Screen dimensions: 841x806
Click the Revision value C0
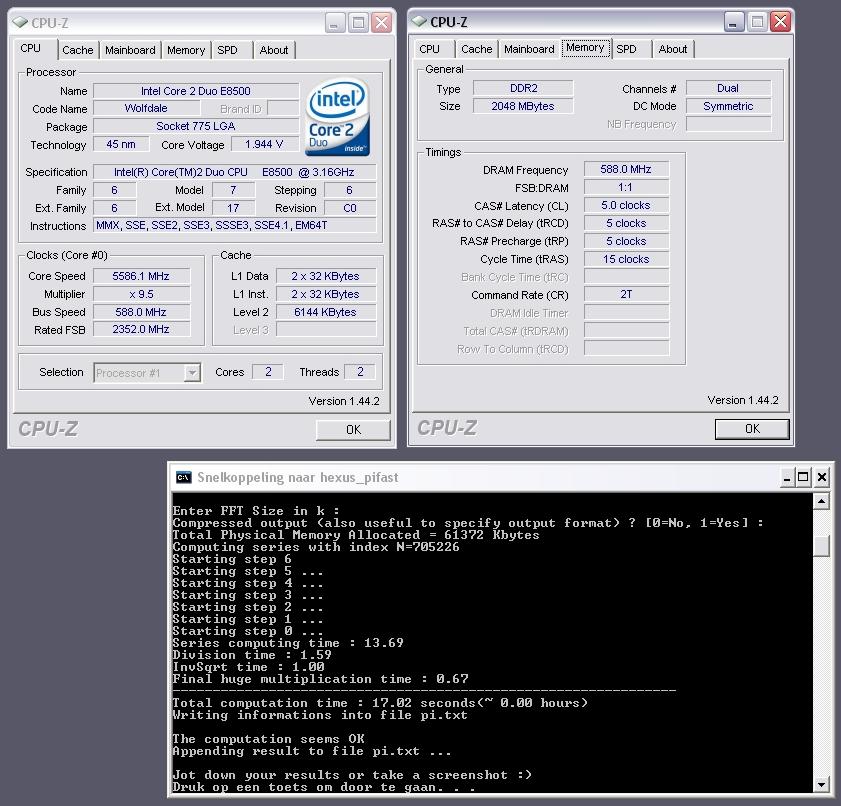click(350, 208)
